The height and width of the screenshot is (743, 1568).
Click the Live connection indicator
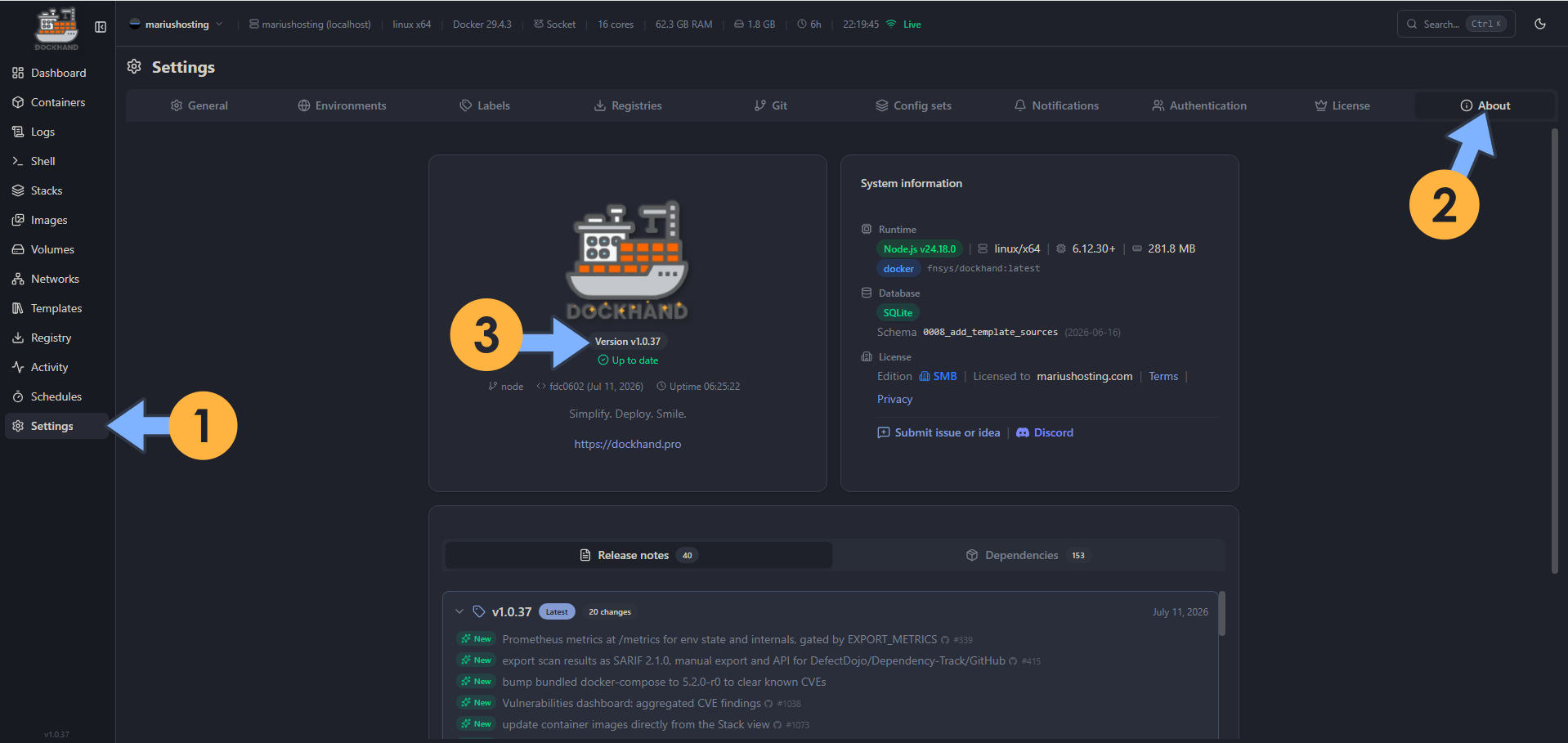pyautogui.click(x=903, y=25)
